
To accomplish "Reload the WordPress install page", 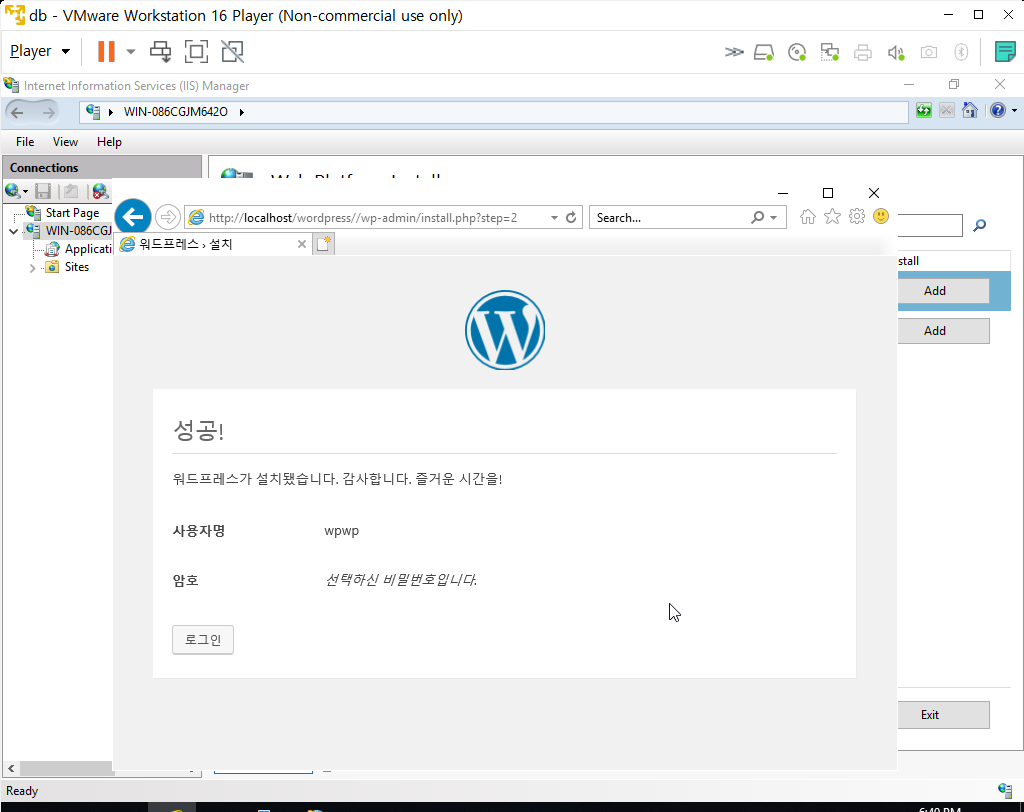I will pyautogui.click(x=571, y=218).
